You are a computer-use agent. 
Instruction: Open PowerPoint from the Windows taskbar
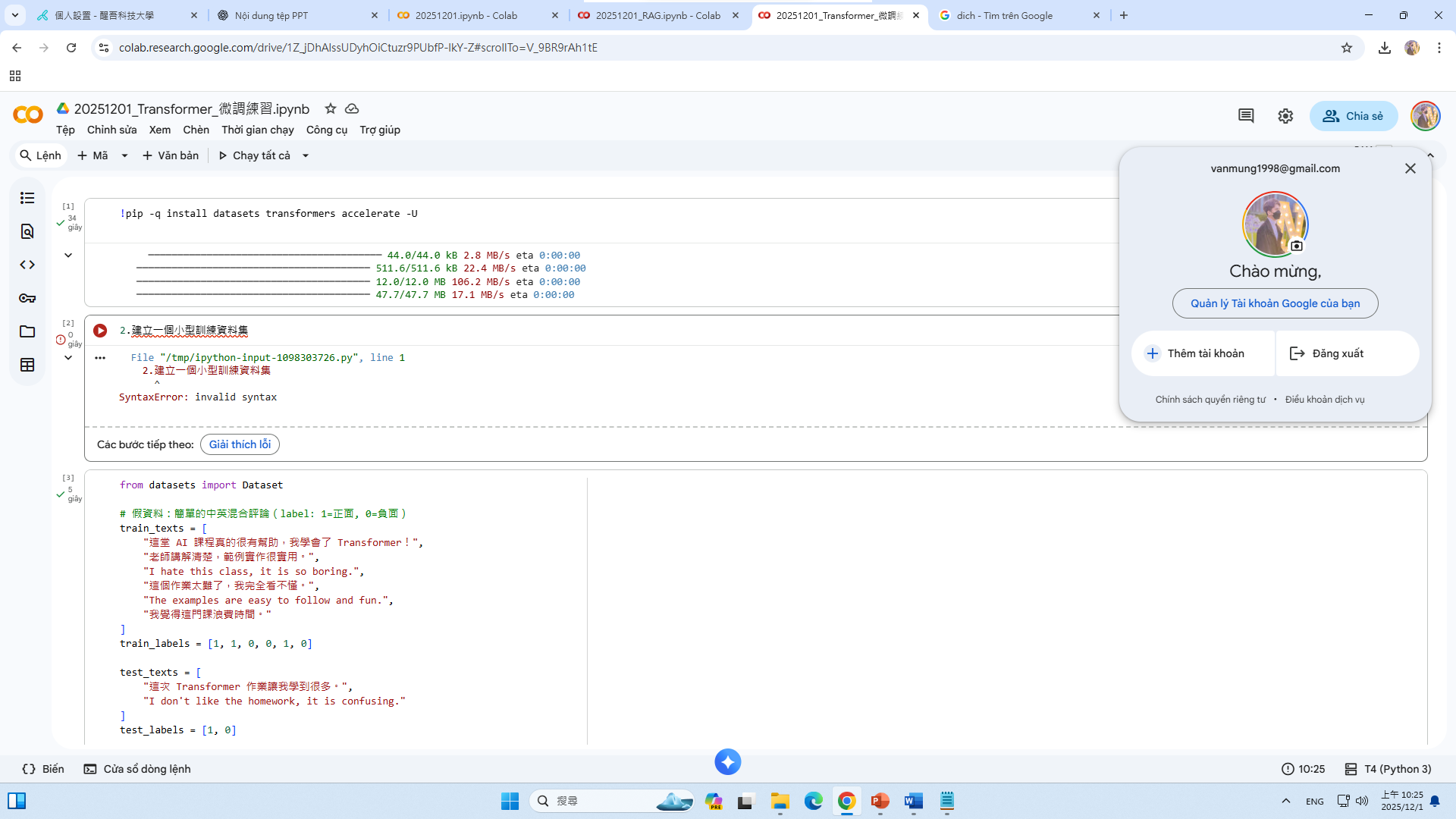click(880, 801)
